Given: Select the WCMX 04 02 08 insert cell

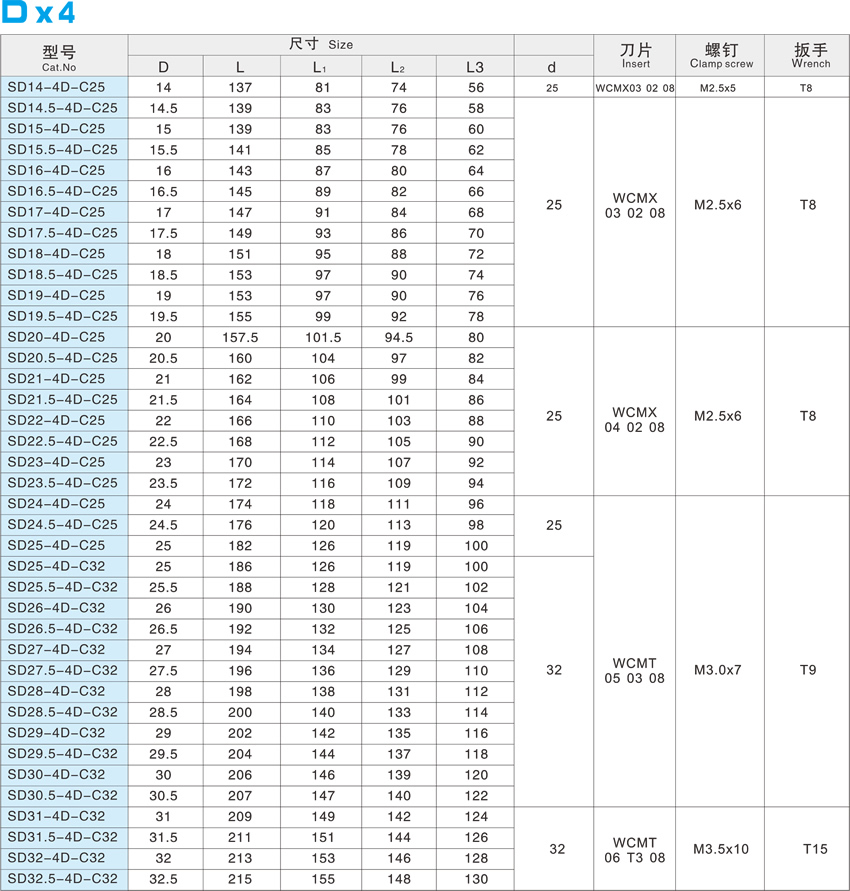Looking at the screenshot, I should tap(635, 420).
